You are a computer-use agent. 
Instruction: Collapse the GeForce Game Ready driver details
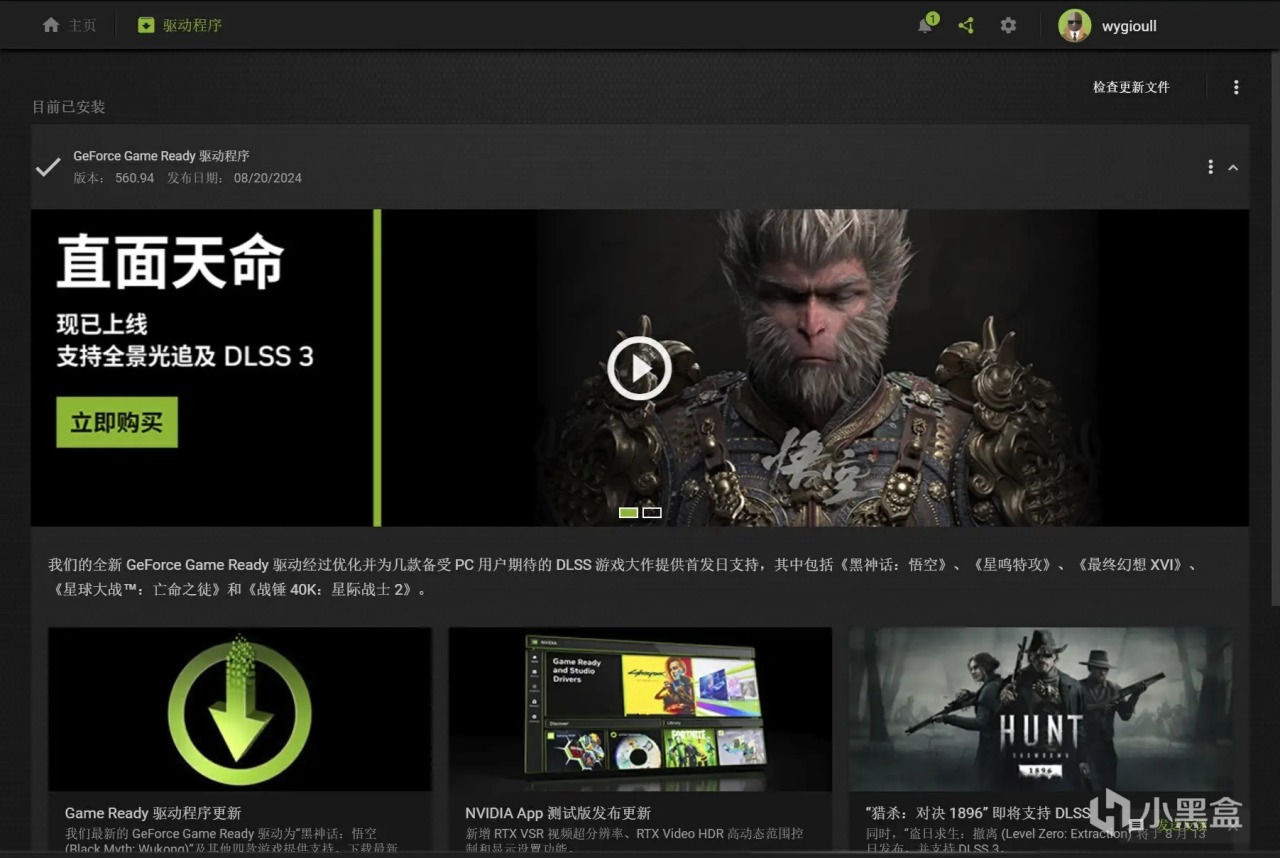[x=1233, y=168]
